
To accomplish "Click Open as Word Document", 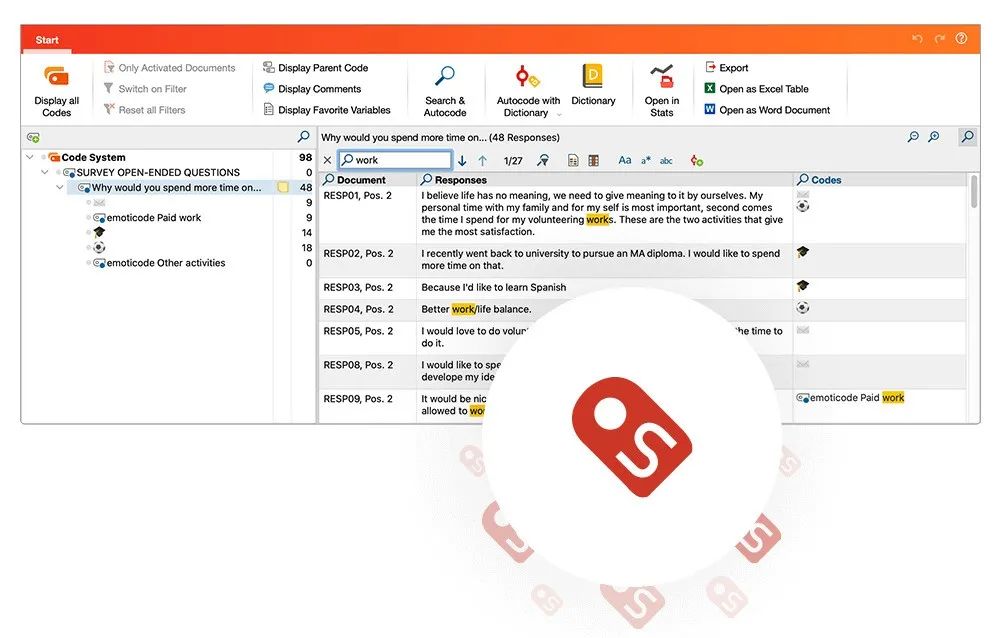I will [767, 110].
